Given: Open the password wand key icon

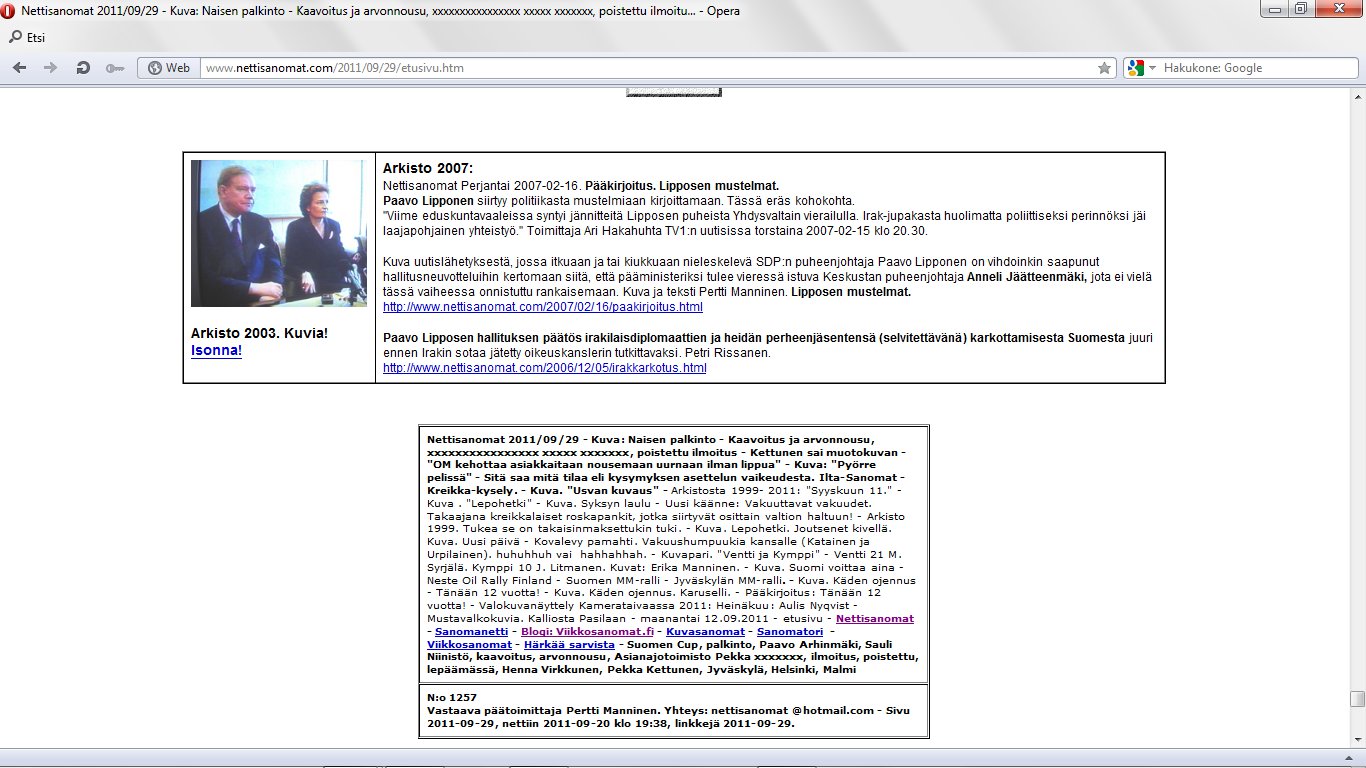Looking at the screenshot, I should click(x=114, y=68).
